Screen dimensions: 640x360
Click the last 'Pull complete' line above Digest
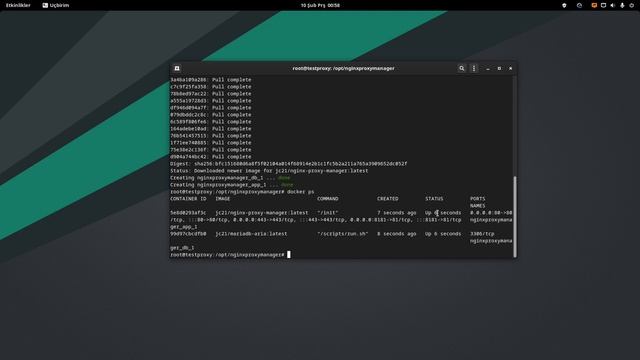click(x=211, y=157)
